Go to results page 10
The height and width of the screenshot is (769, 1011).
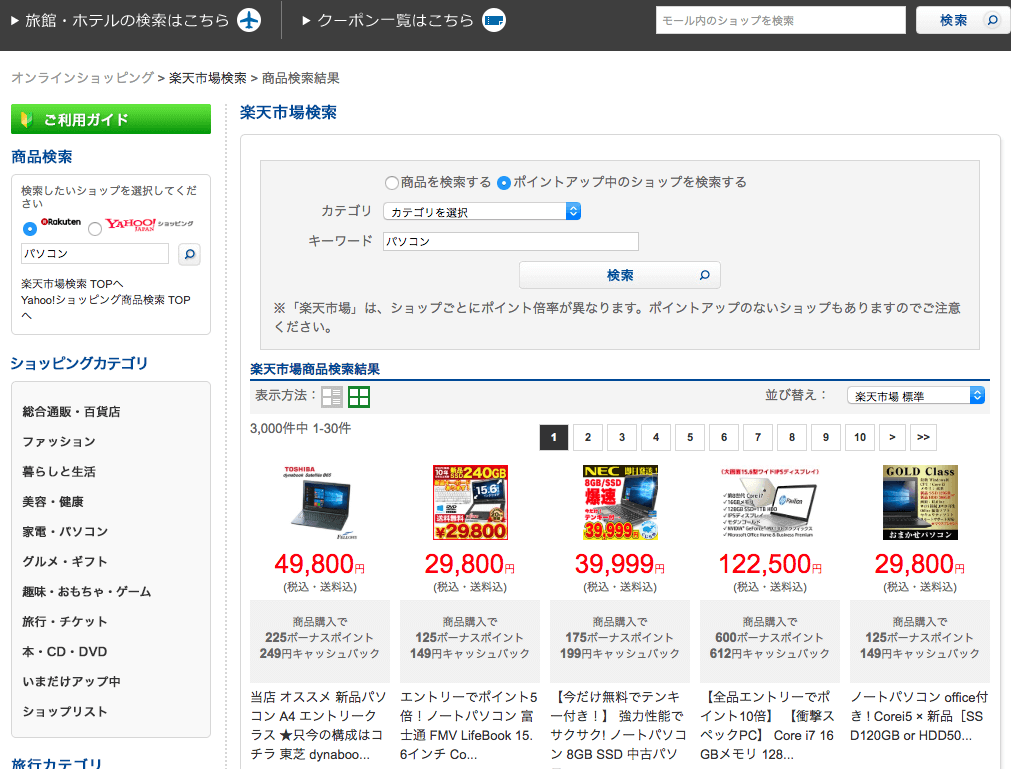click(x=860, y=437)
